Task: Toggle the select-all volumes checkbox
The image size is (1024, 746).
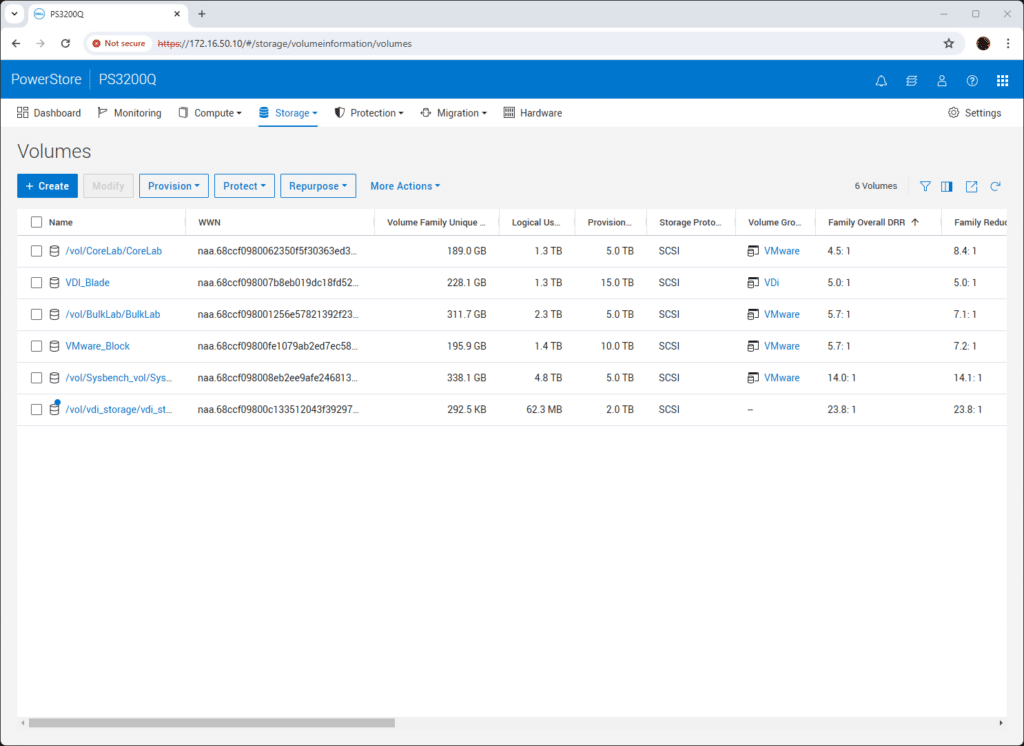Action: coord(37,222)
